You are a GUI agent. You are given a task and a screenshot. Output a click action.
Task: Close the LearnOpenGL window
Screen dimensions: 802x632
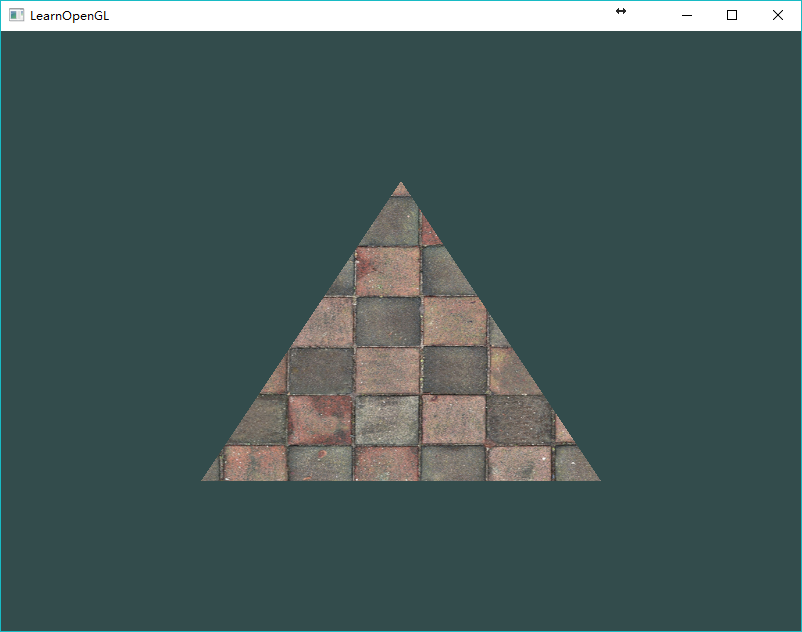click(777, 15)
